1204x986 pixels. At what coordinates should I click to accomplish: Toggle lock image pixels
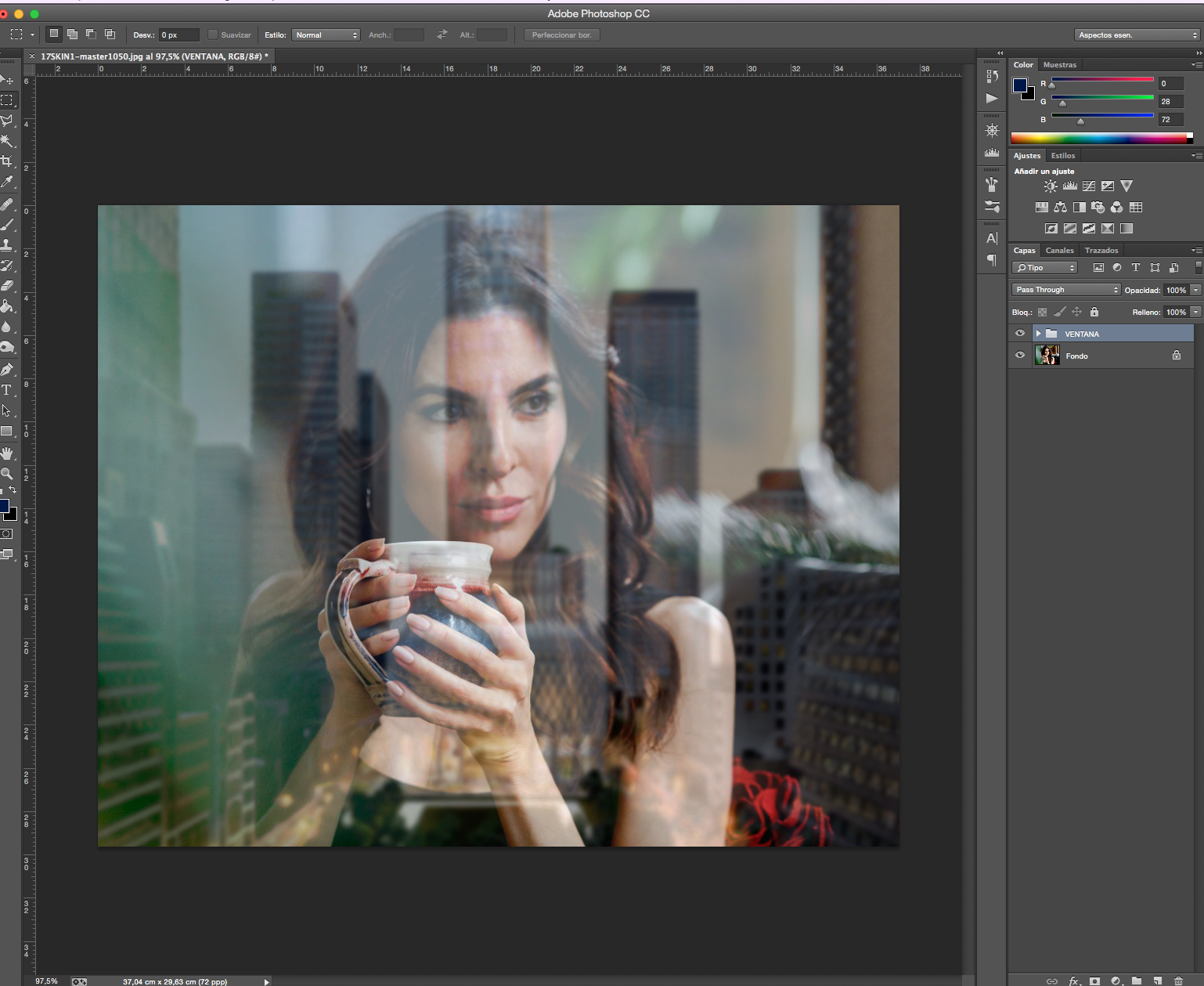pyautogui.click(x=1060, y=312)
